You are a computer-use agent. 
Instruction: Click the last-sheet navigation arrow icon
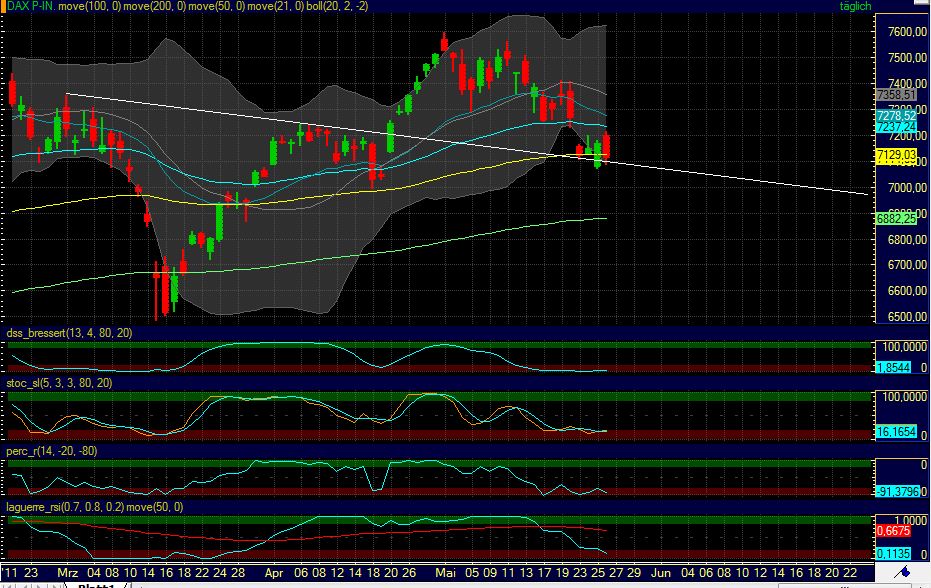[x=54, y=585]
